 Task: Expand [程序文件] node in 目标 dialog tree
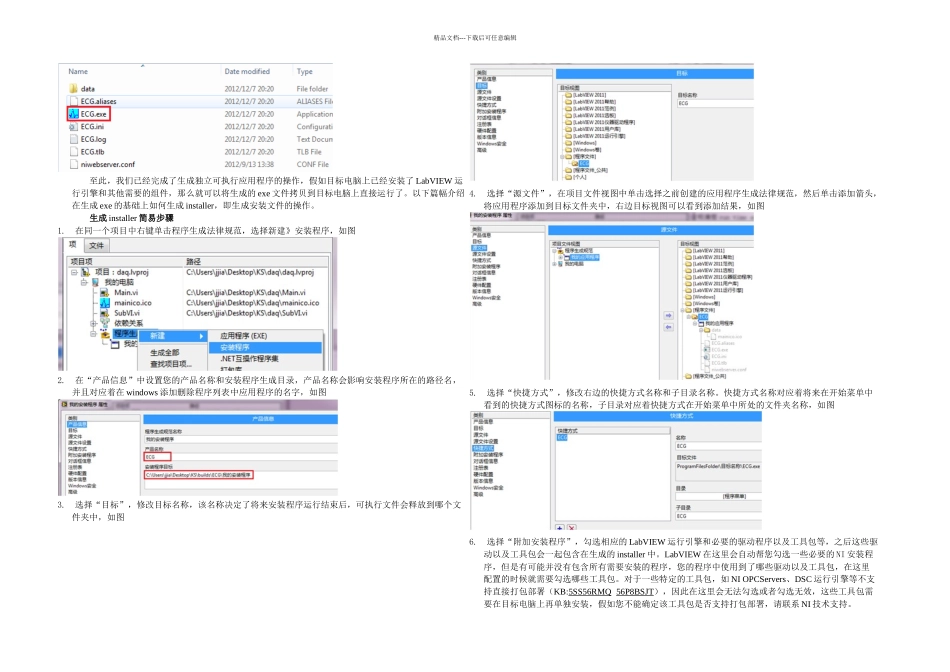coord(562,157)
